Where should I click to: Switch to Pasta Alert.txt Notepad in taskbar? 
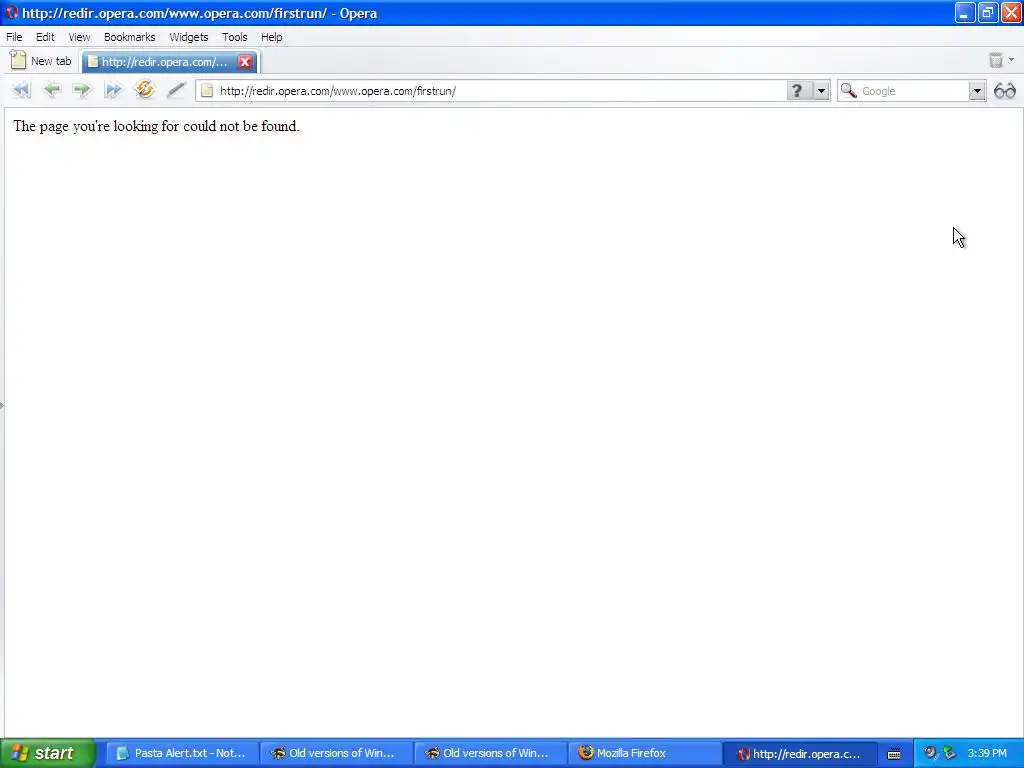click(182, 753)
